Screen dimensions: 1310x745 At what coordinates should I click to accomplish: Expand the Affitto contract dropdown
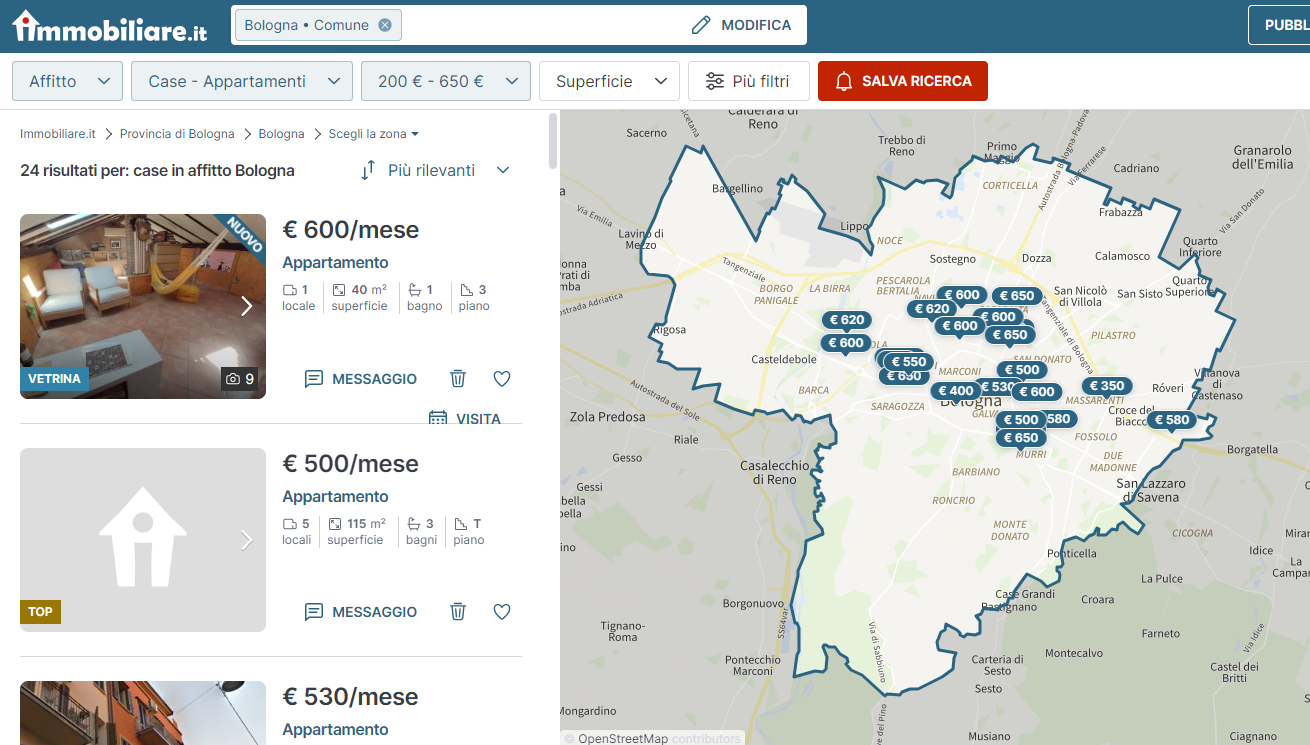(x=67, y=81)
